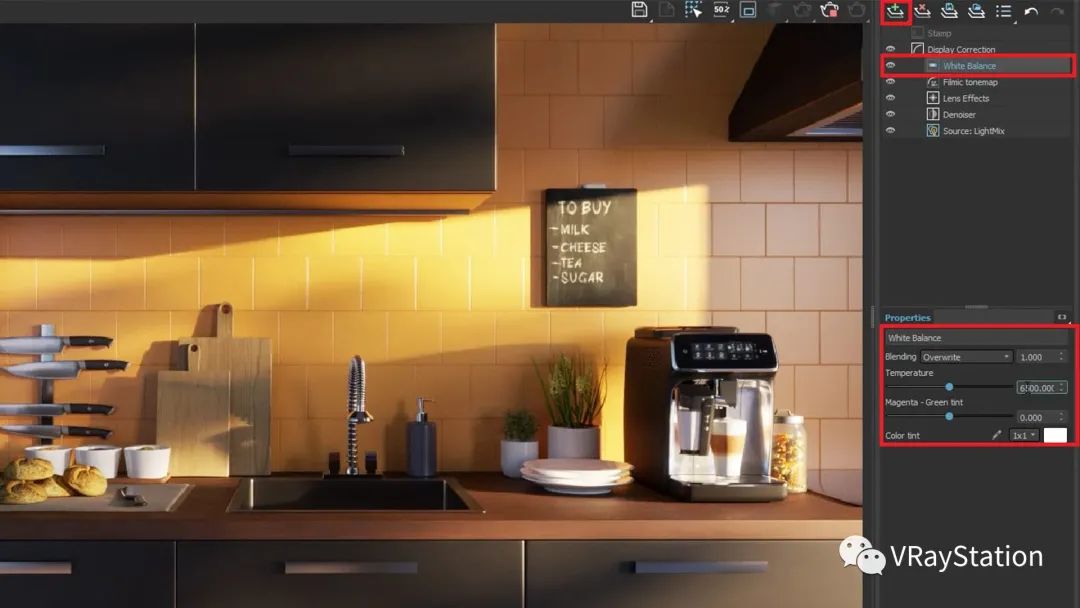Hide the White Balance layer
Viewport: 1080px width, 608px height.
pos(890,66)
